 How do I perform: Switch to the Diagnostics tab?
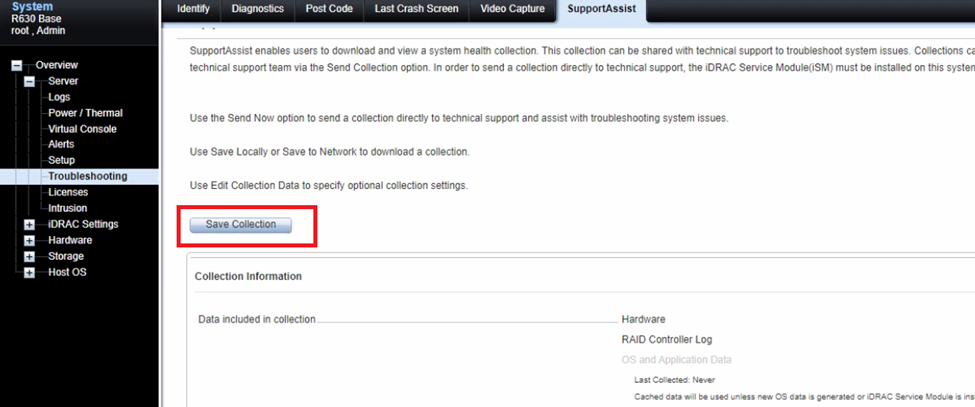pyautogui.click(x=257, y=9)
